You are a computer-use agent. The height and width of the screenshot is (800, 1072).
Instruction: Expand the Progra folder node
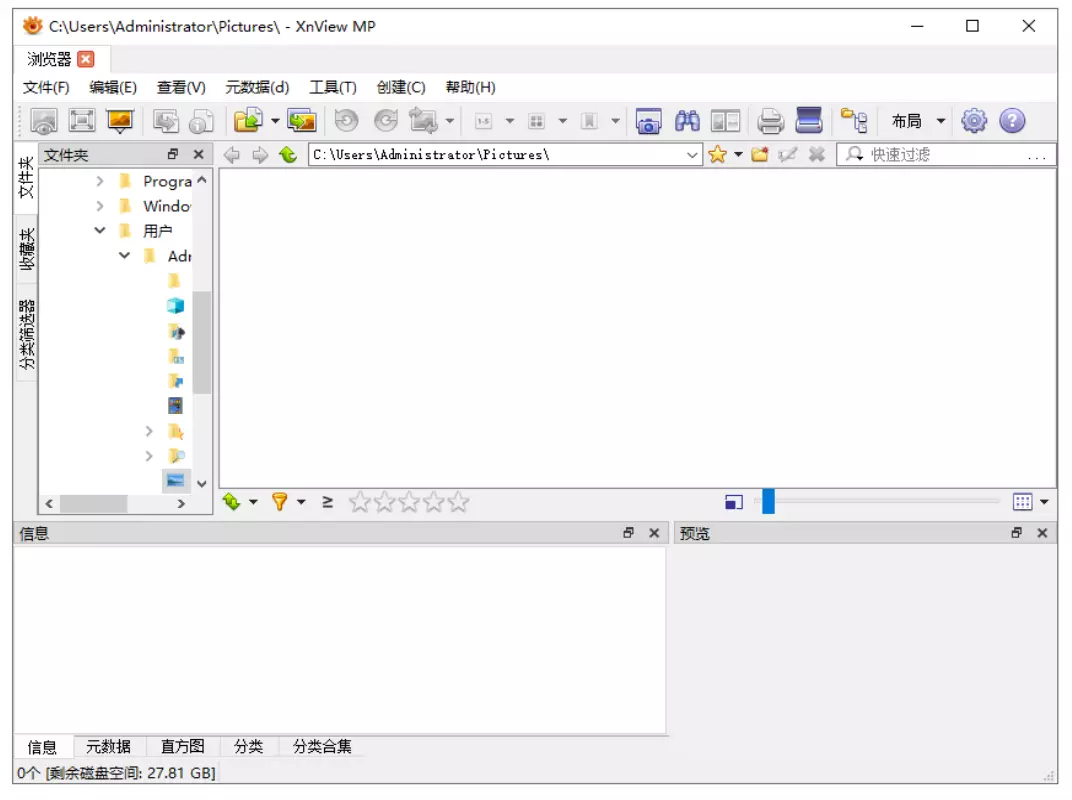(x=100, y=181)
